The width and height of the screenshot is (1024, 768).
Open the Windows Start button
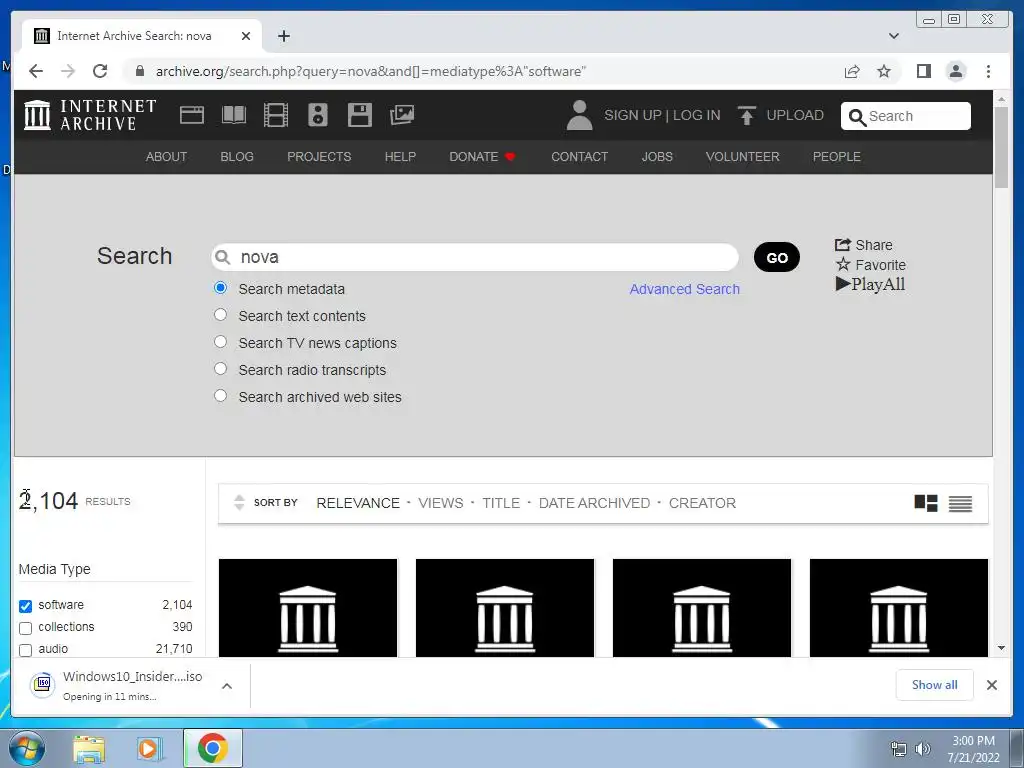tap(26, 748)
